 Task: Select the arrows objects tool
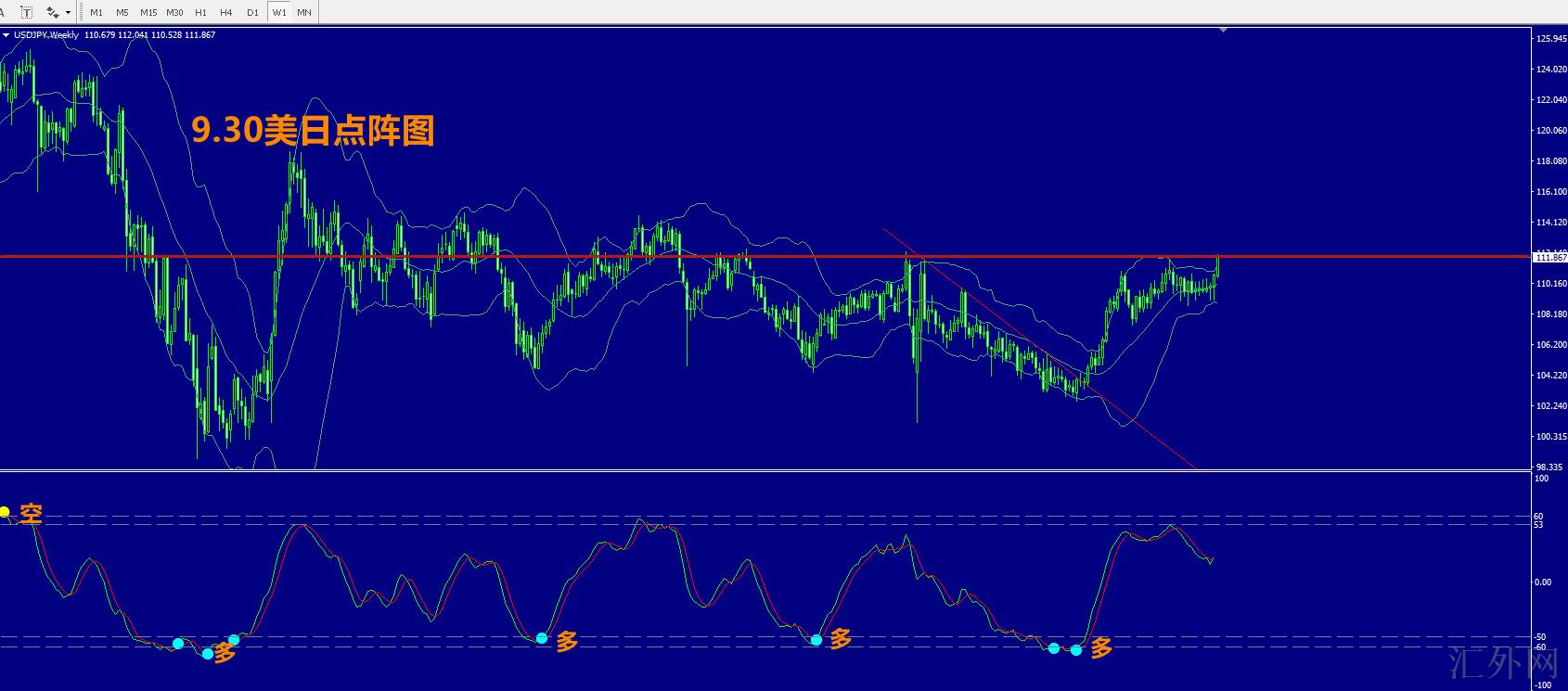[x=52, y=12]
